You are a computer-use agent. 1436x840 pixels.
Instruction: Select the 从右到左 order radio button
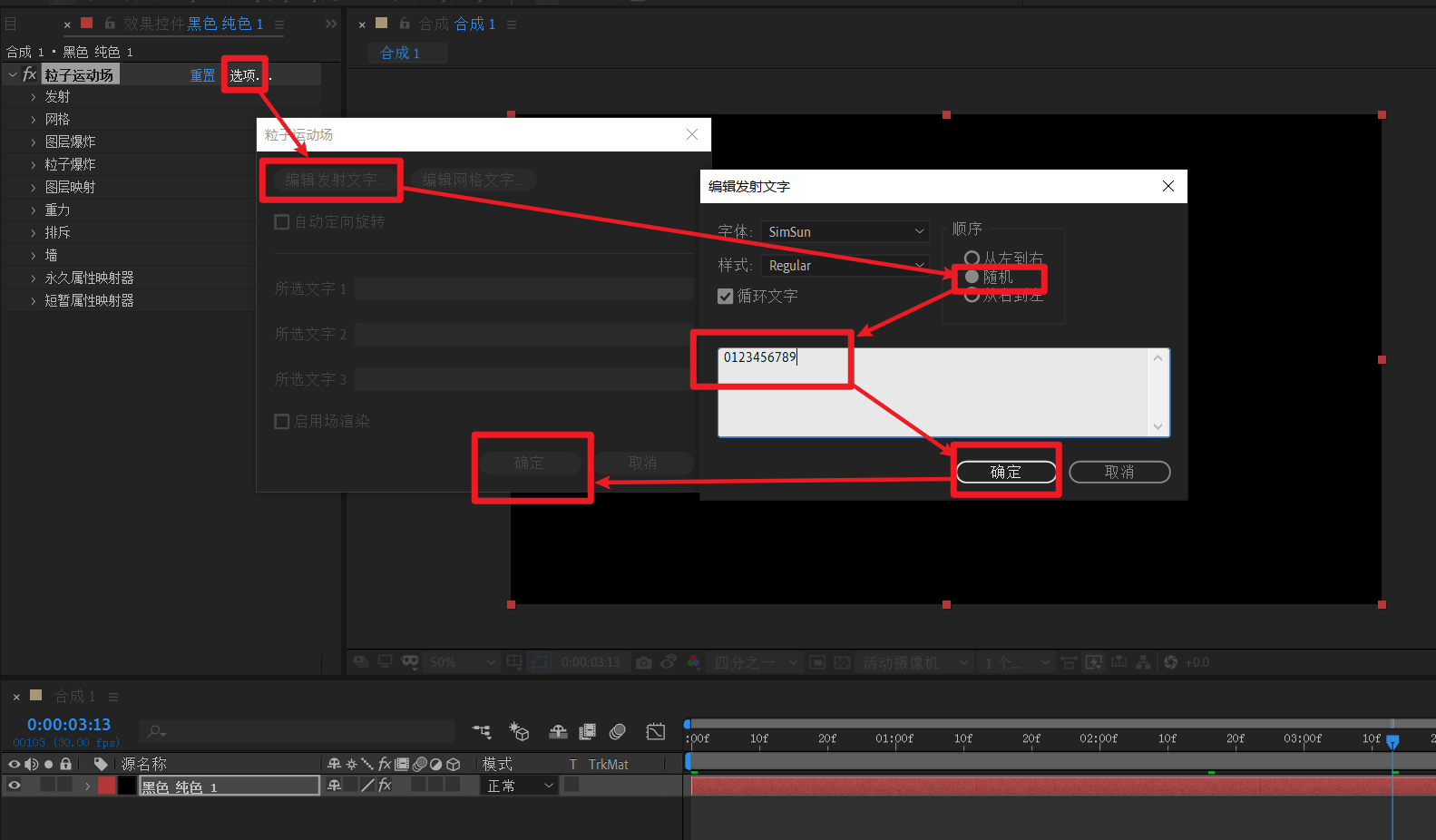[972, 295]
